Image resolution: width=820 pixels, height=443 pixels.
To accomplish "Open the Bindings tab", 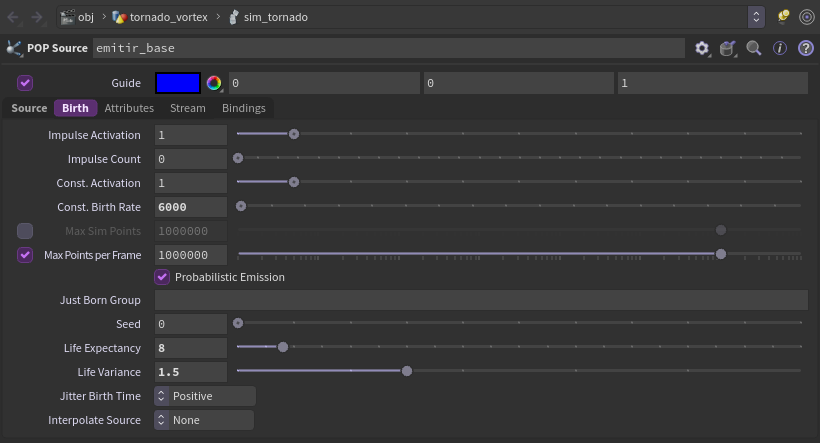I will tap(244, 108).
